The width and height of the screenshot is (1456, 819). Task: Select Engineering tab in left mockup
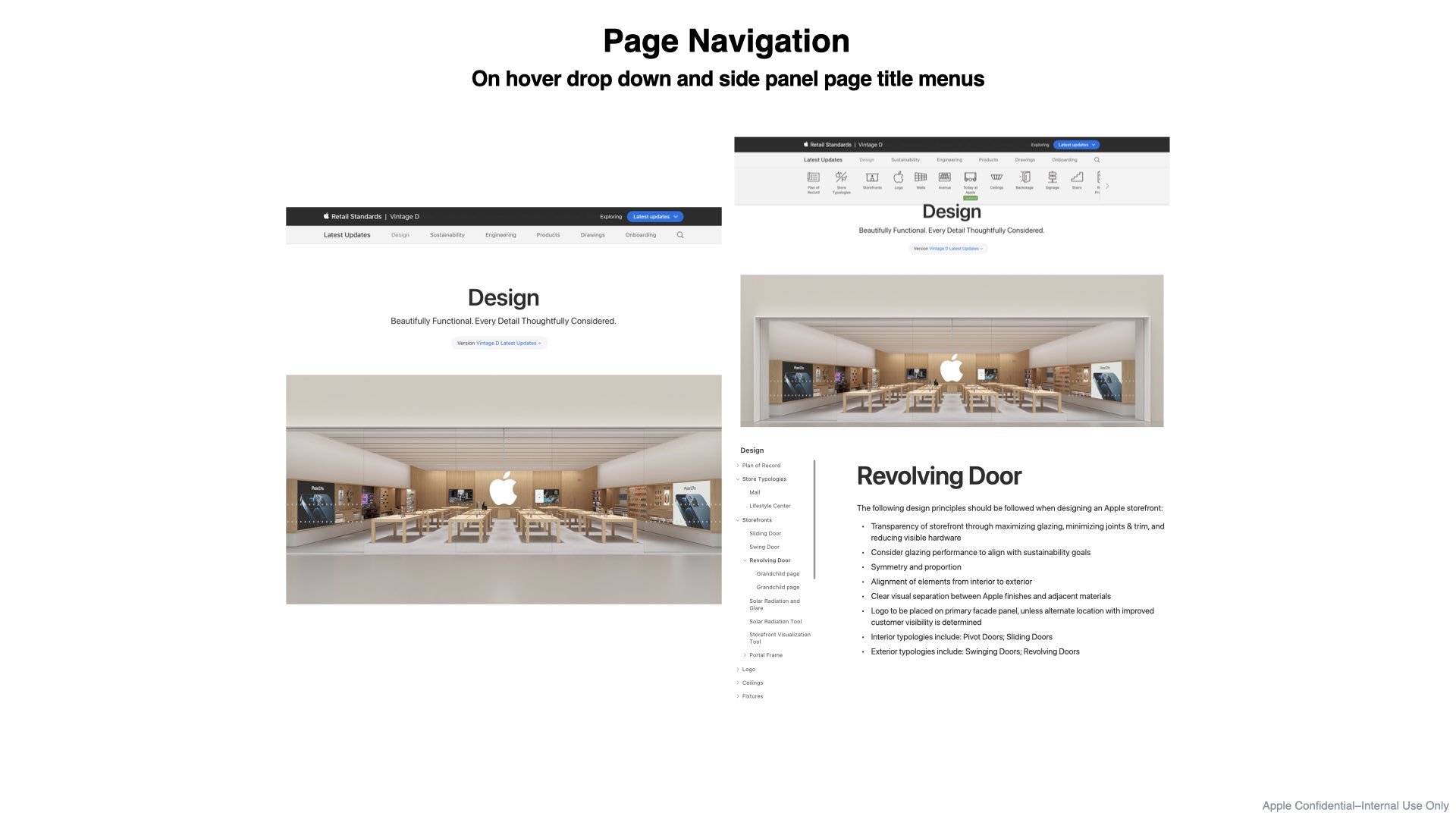click(500, 235)
